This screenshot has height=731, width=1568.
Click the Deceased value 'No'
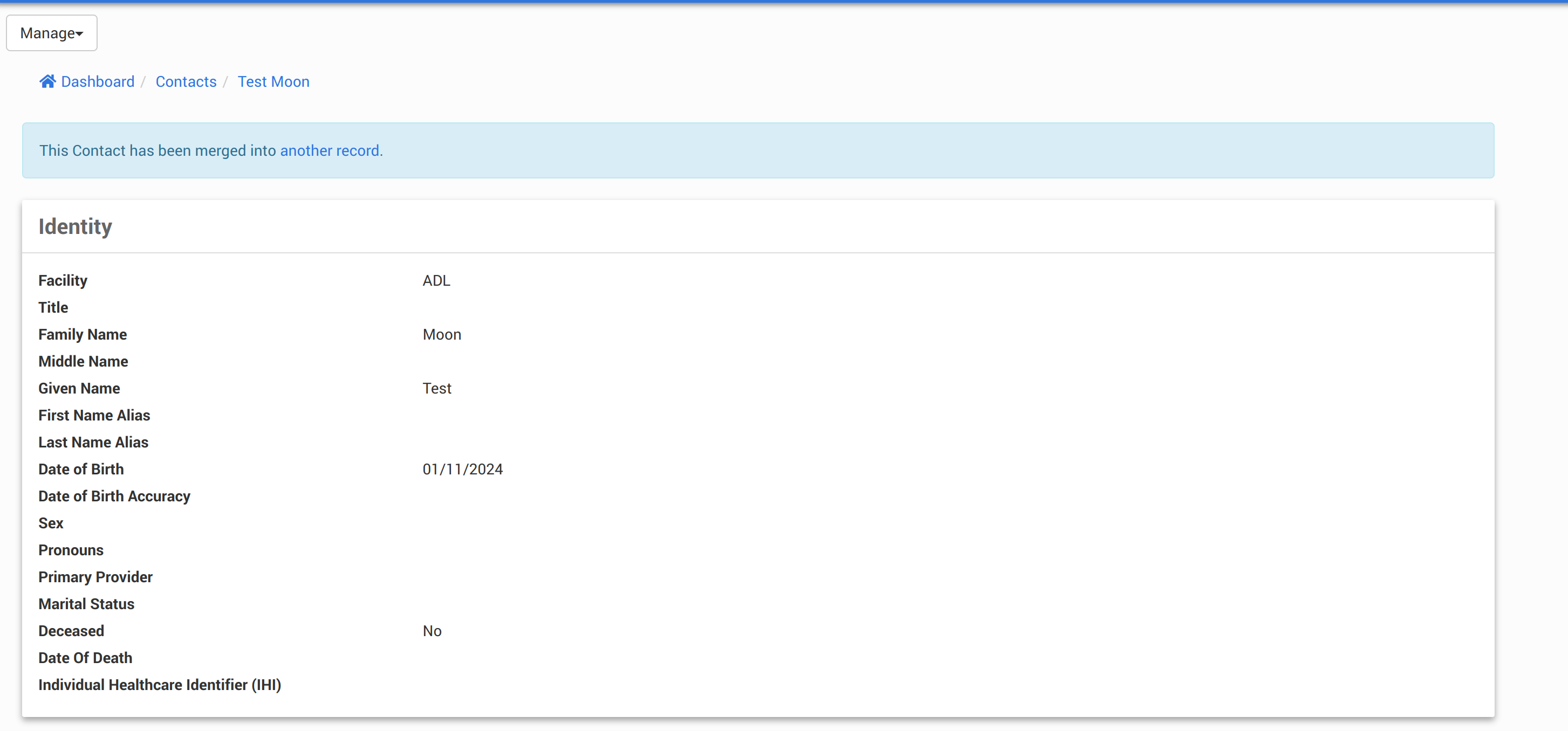(x=432, y=631)
